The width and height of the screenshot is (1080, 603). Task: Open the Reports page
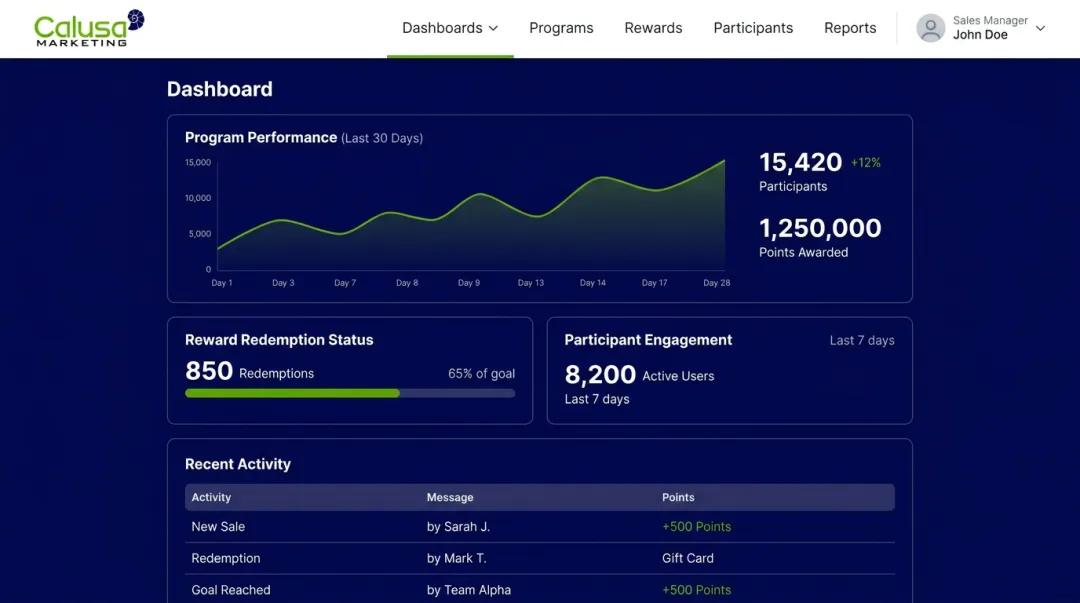click(x=850, y=28)
